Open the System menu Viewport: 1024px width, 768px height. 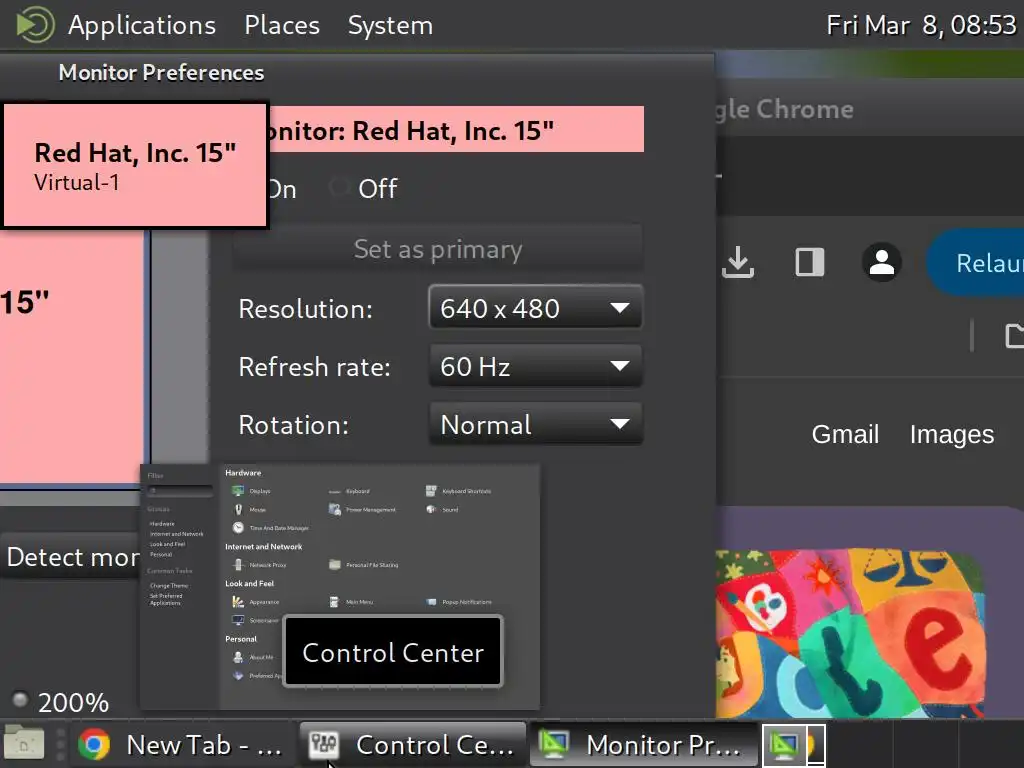pyautogui.click(x=390, y=25)
